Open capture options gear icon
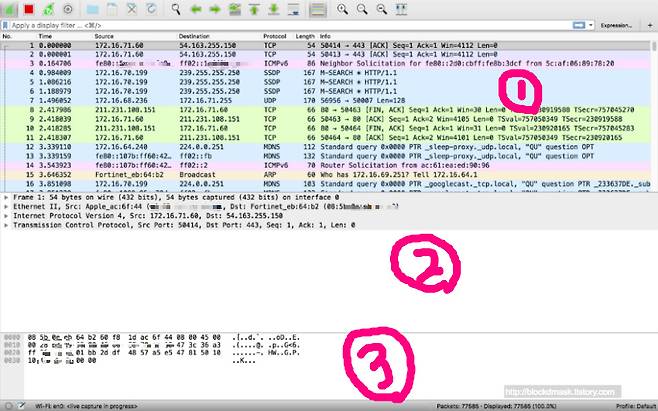This screenshot has height=411, width=658. coord(68,9)
